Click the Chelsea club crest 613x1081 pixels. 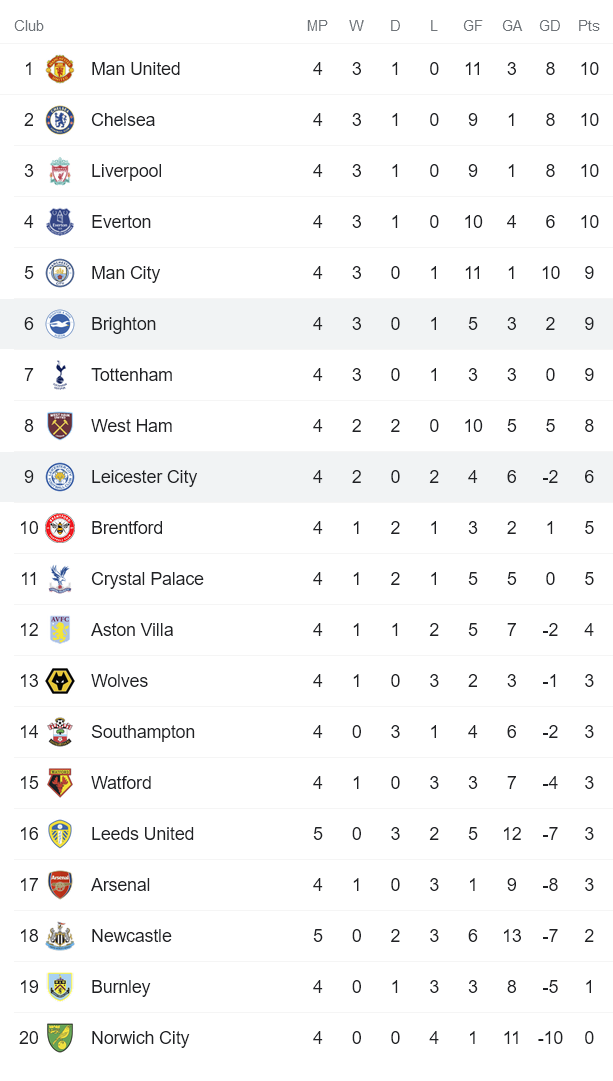(x=58, y=120)
